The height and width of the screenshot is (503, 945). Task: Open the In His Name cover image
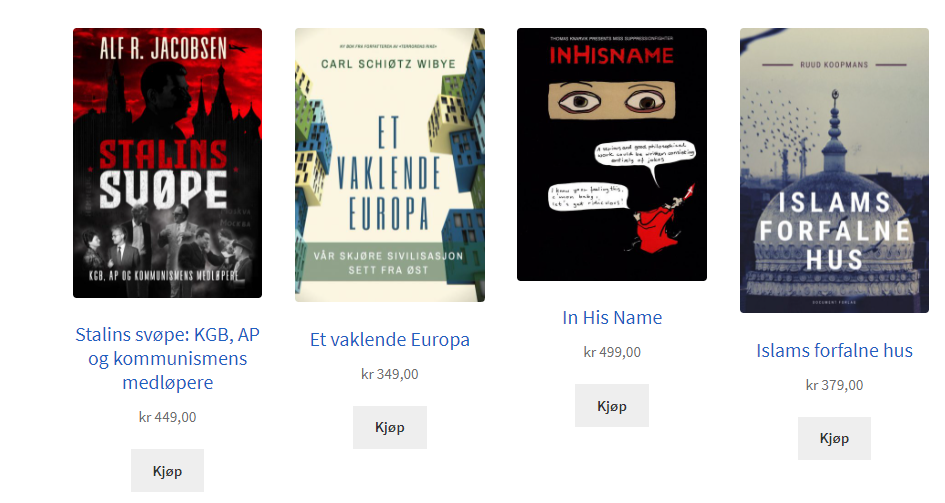click(612, 154)
